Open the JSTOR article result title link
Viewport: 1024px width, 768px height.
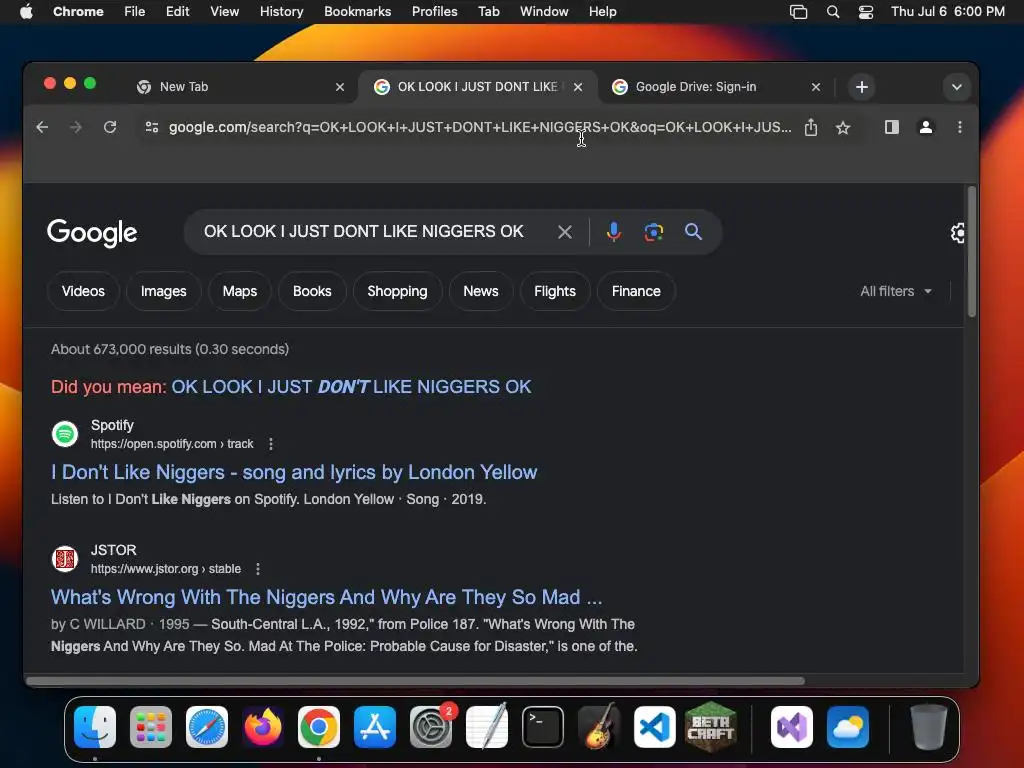[x=327, y=597]
